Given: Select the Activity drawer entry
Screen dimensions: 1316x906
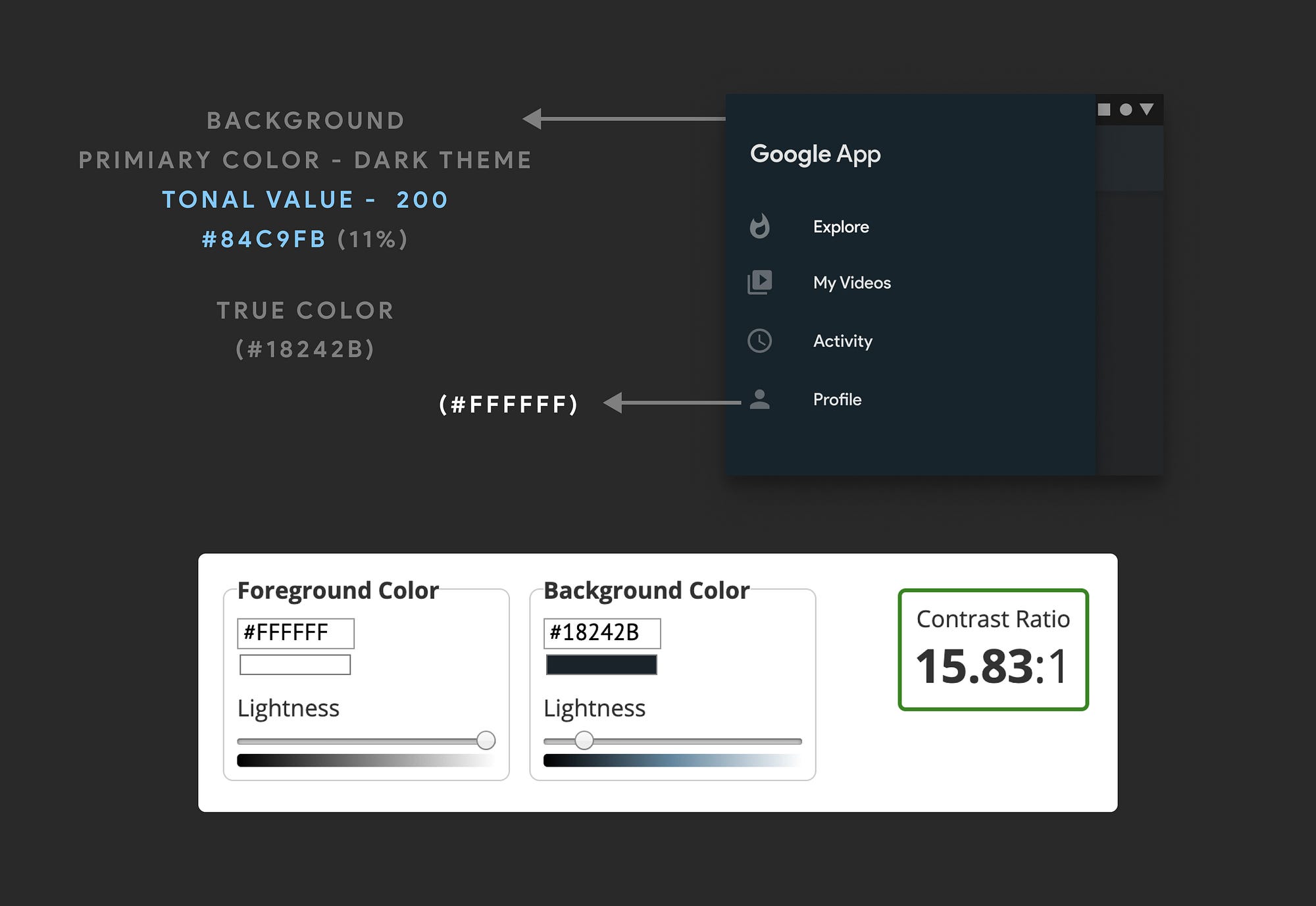Looking at the screenshot, I should 842,341.
